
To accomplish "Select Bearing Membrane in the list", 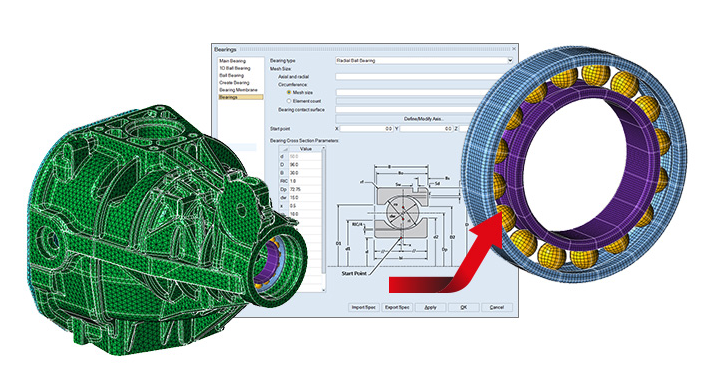I will coord(238,90).
